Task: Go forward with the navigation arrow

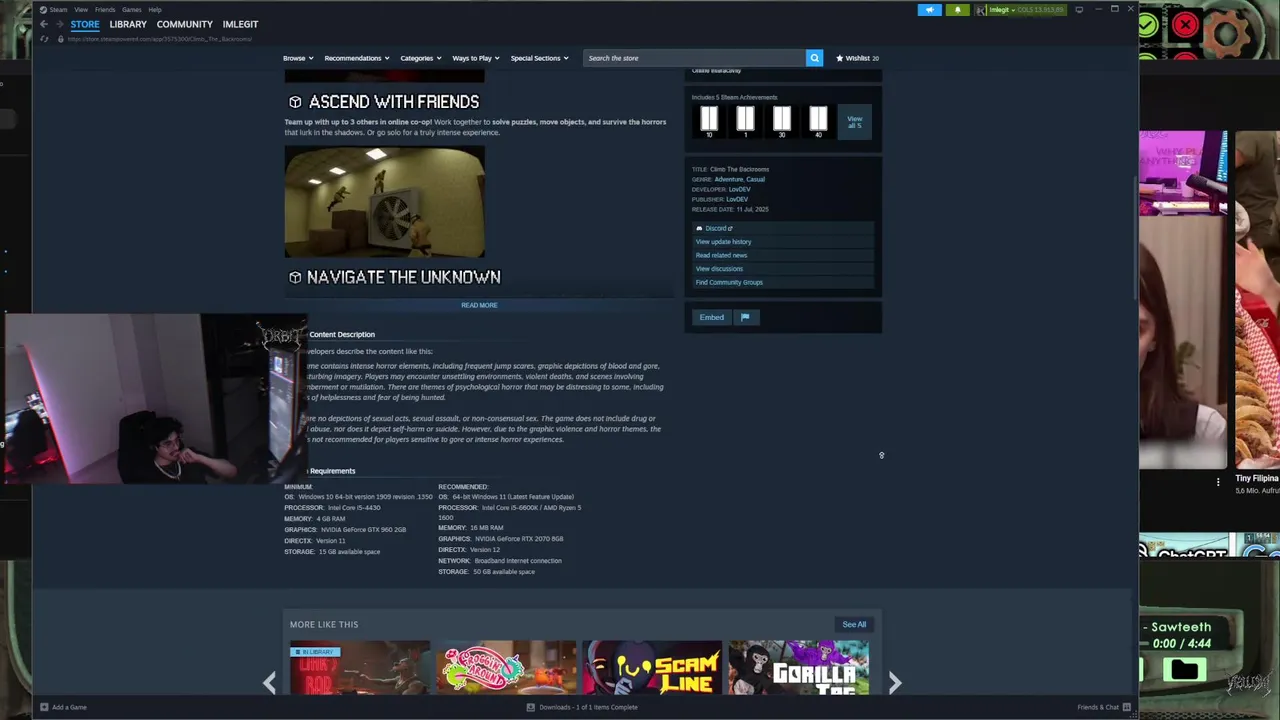Action: coord(59,24)
